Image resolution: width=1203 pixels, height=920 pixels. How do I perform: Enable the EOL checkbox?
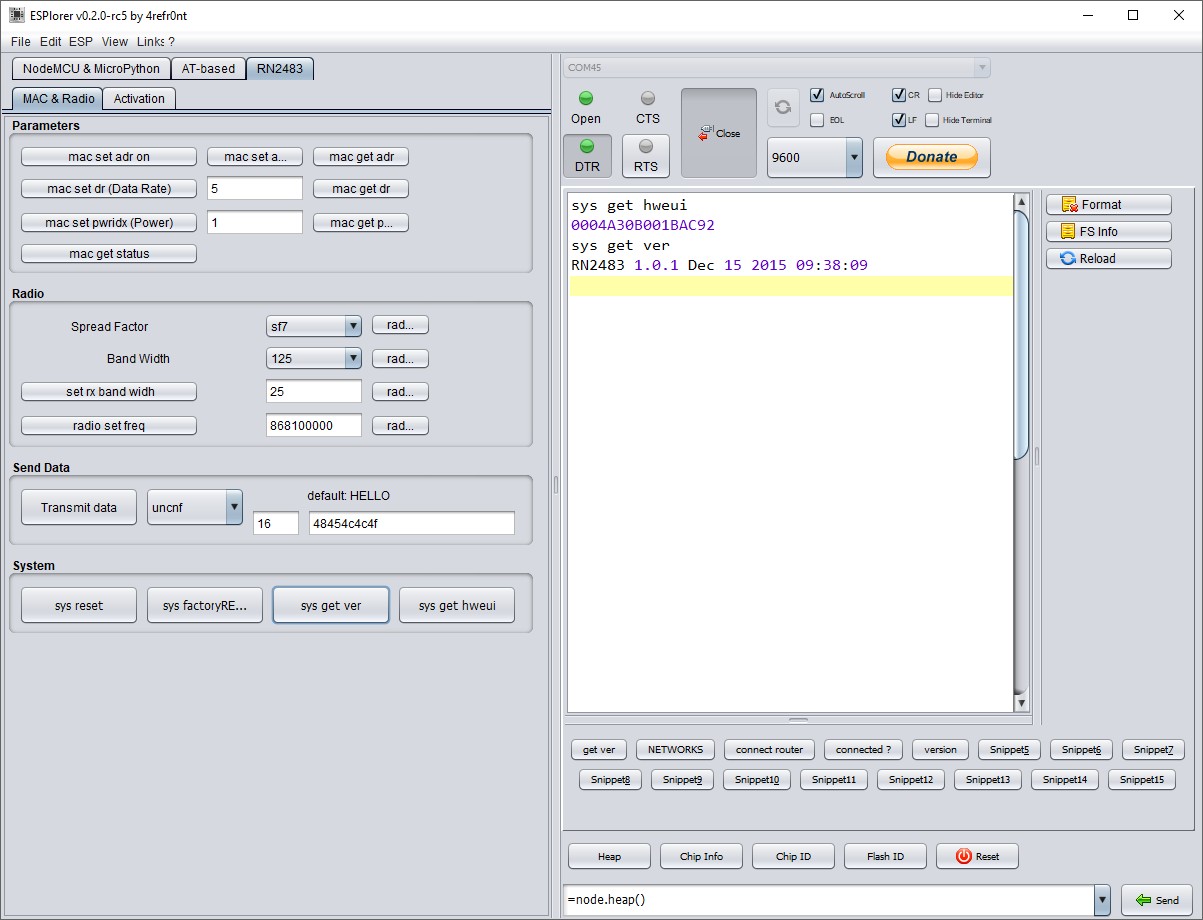tap(817, 120)
